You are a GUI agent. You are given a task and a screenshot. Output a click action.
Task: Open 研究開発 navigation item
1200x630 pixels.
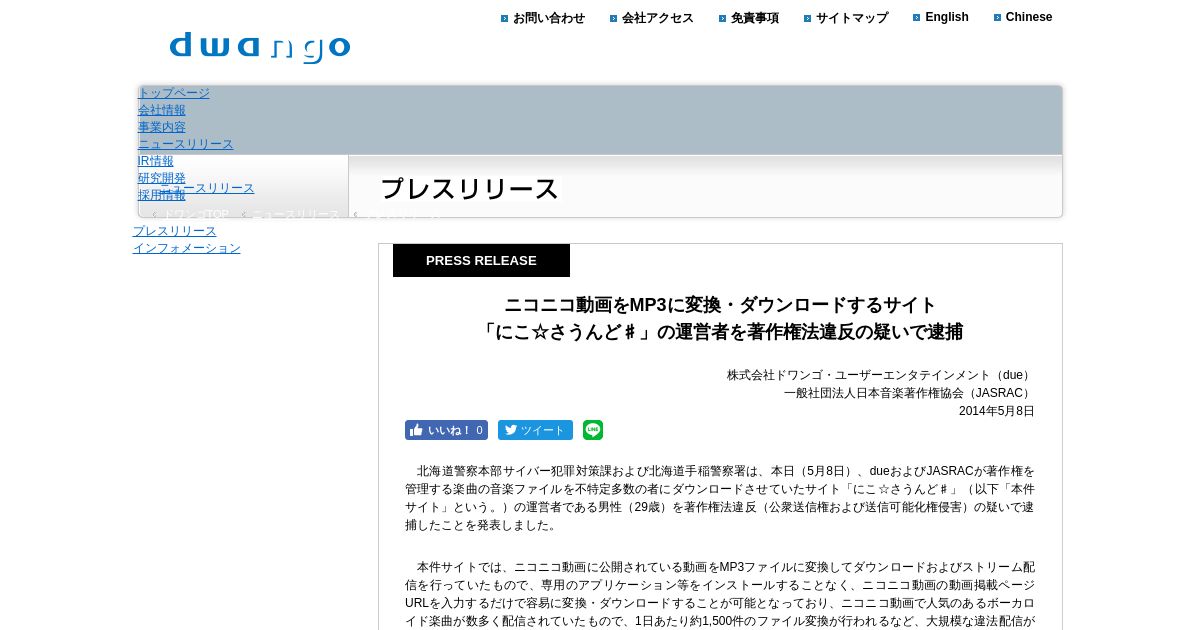162,178
